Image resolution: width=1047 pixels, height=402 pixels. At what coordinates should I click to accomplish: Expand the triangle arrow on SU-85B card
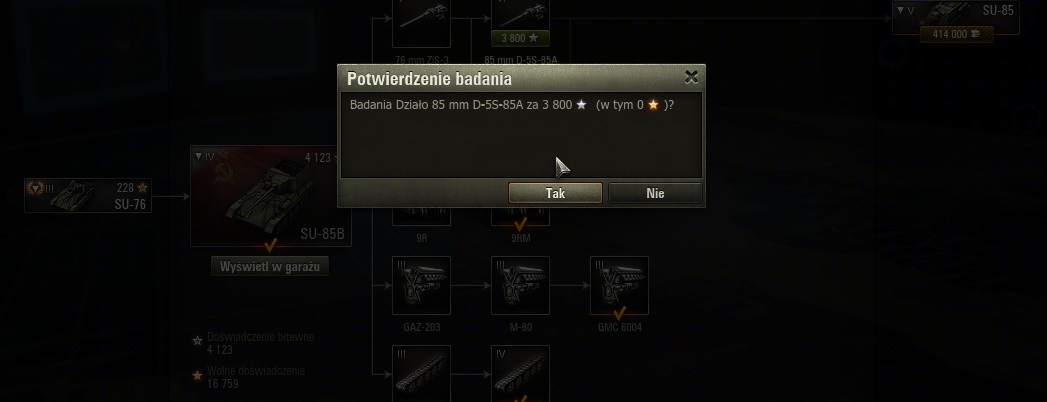click(x=198, y=156)
